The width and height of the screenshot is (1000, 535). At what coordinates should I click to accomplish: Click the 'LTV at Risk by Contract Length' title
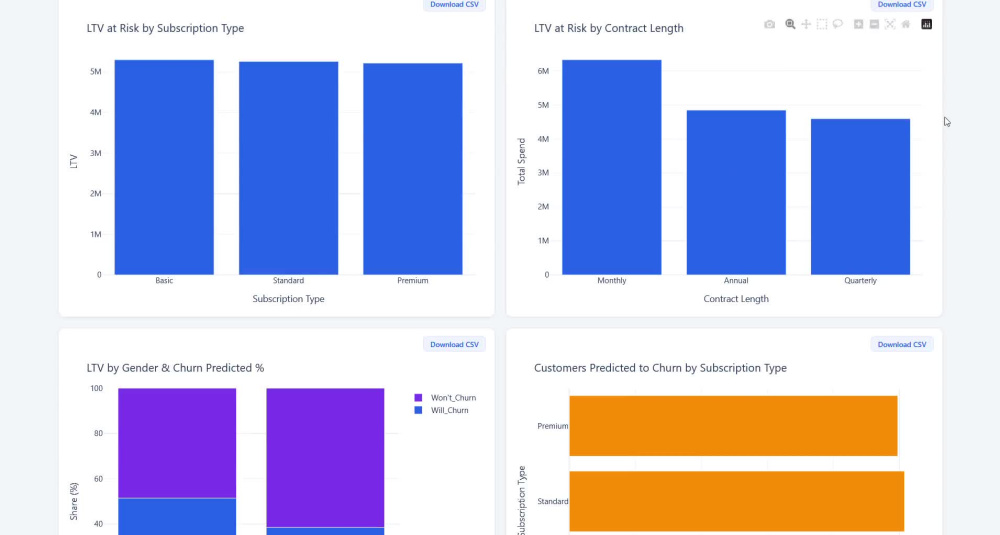coord(608,28)
